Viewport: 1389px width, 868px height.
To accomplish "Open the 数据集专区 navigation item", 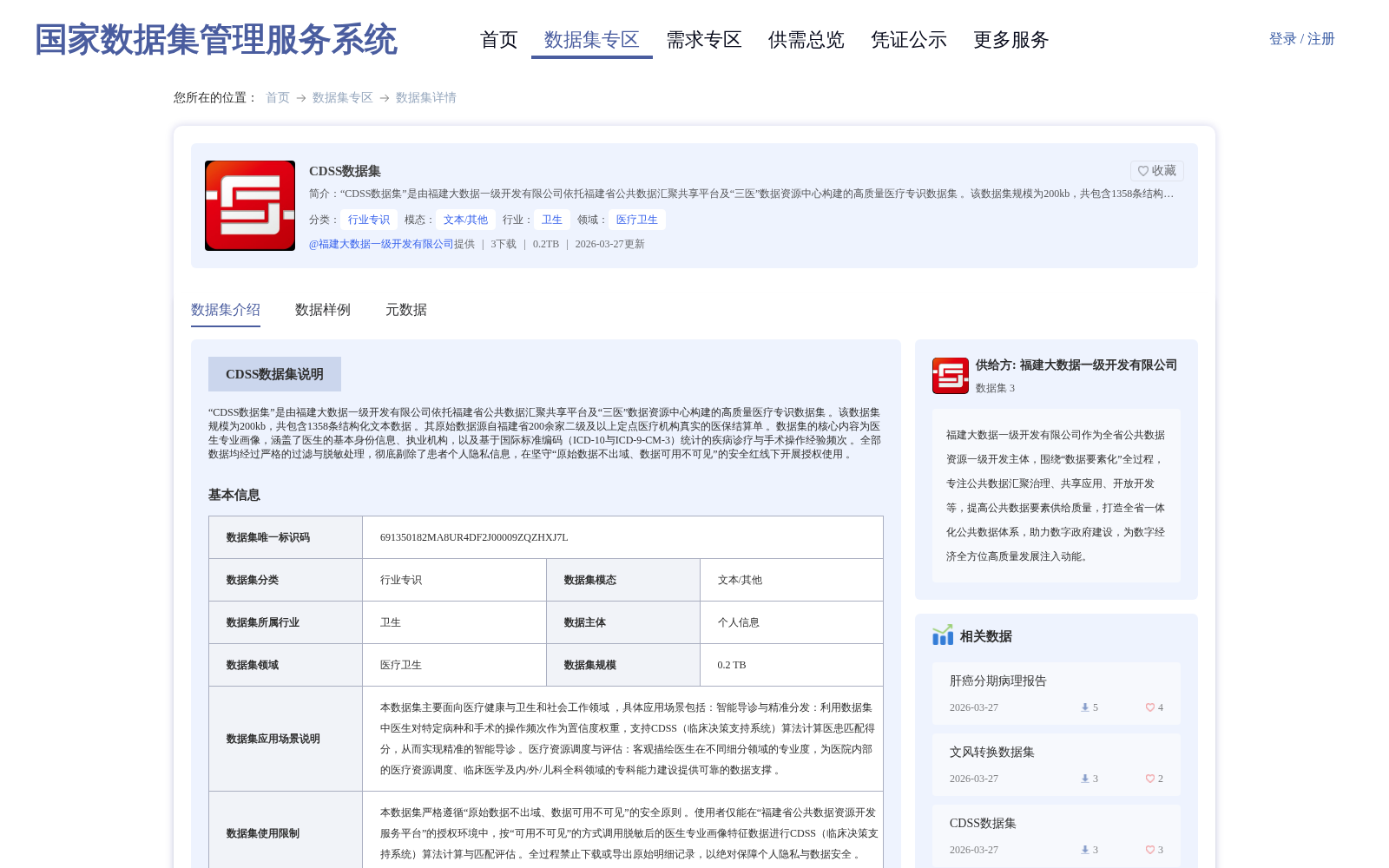I will pyautogui.click(x=592, y=40).
